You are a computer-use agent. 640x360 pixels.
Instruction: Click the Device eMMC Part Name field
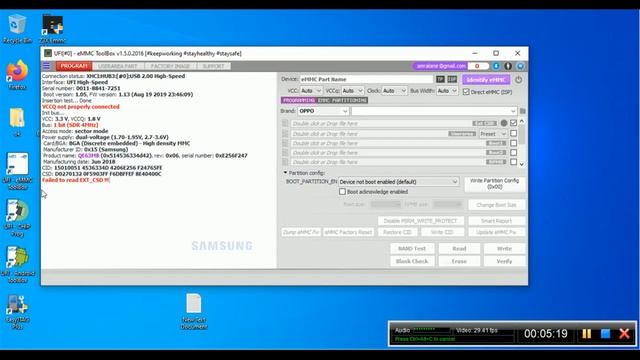click(x=366, y=79)
